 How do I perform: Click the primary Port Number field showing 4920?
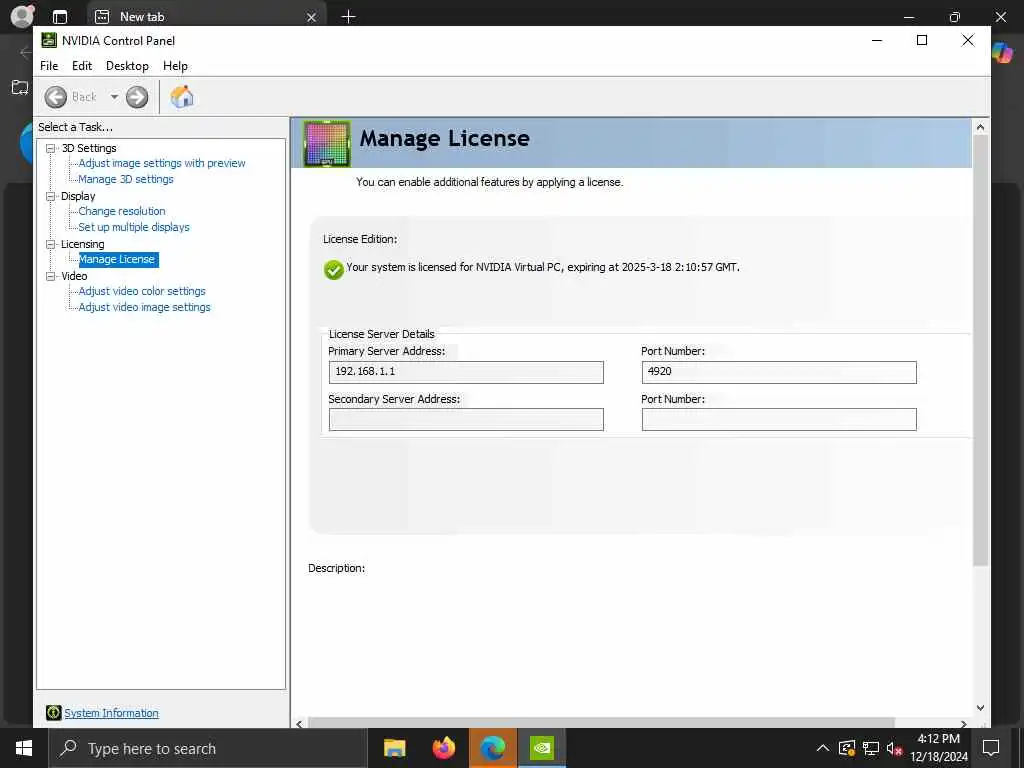pos(778,372)
